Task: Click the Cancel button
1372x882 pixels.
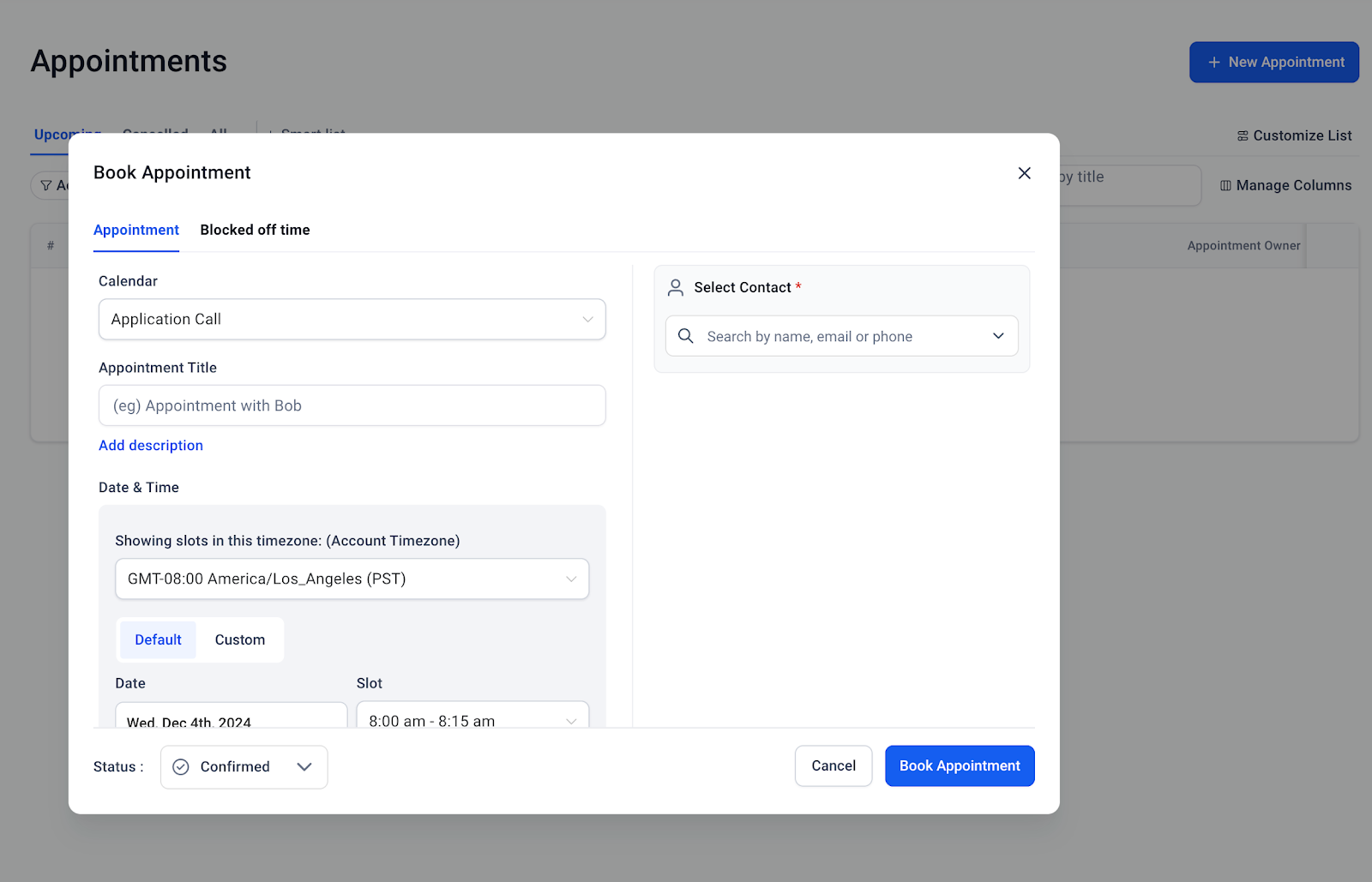Action: click(833, 766)
